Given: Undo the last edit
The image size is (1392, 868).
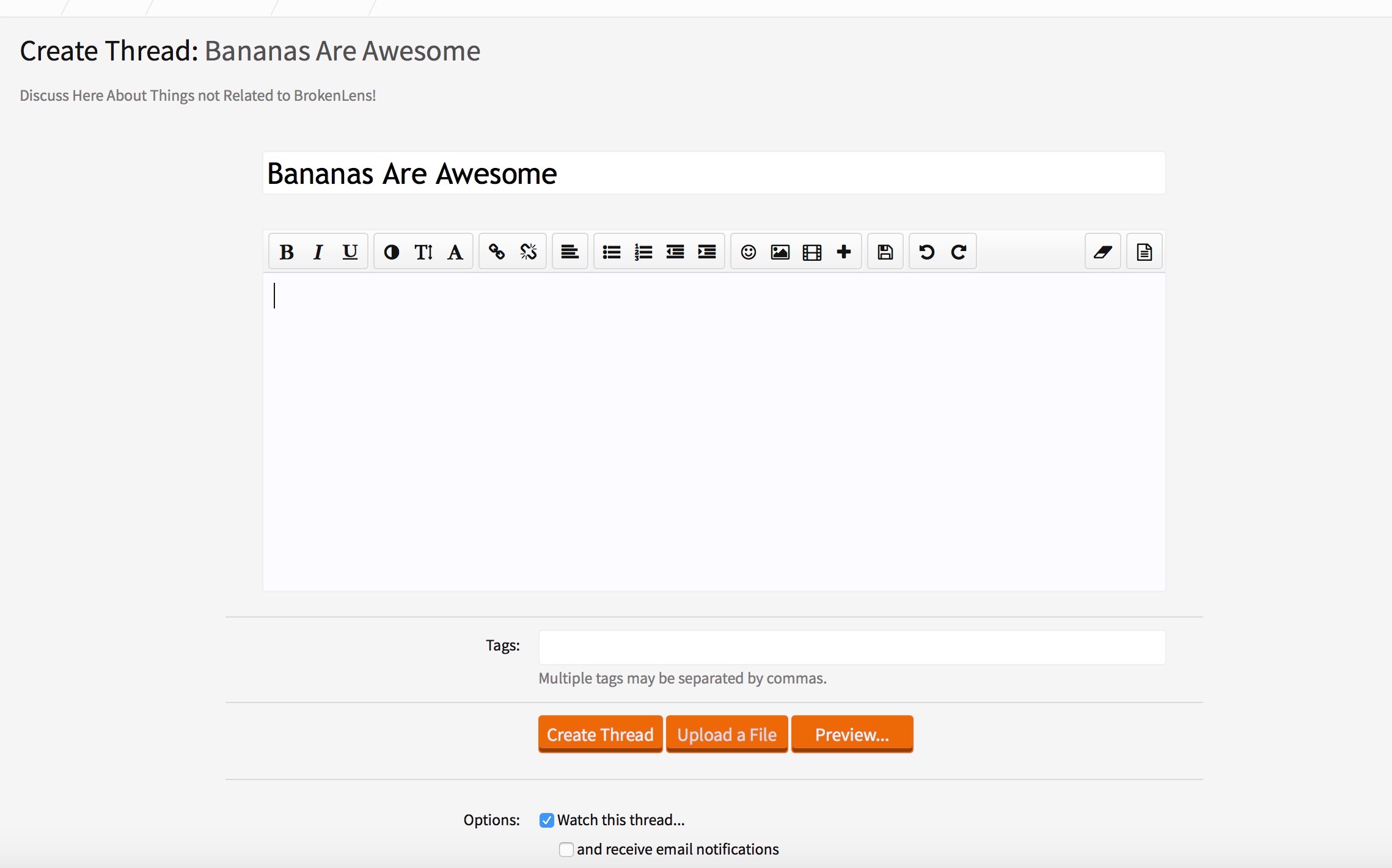Looking at the screenshot, I should pyautogui.click(x=927, y=252).
